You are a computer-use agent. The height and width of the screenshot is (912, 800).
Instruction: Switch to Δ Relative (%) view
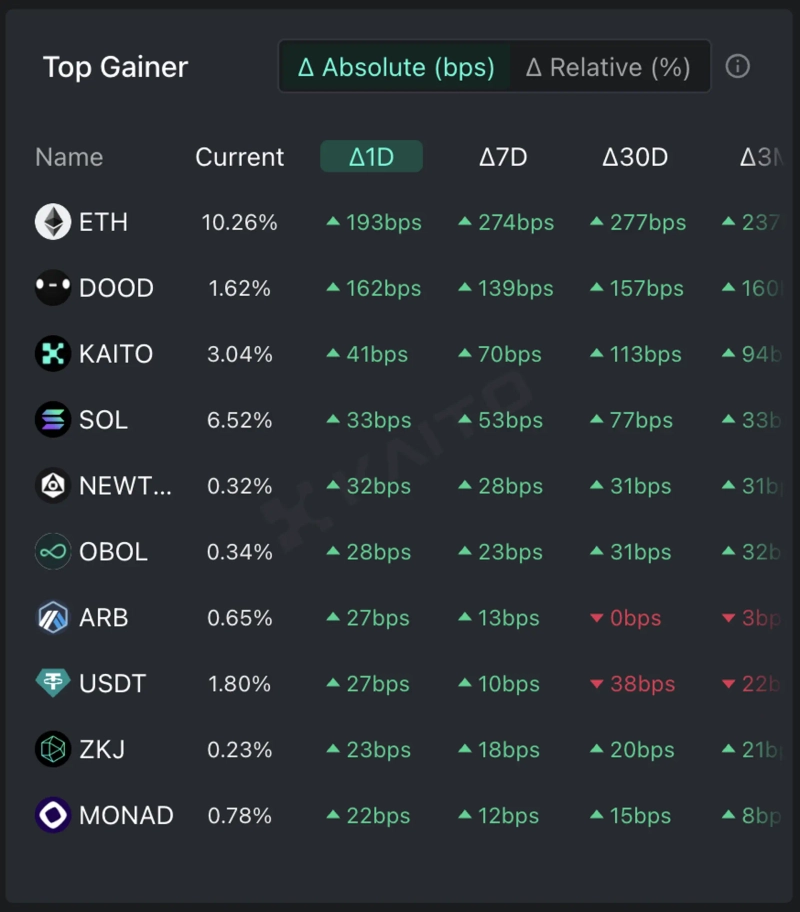(x=608, y=67)
